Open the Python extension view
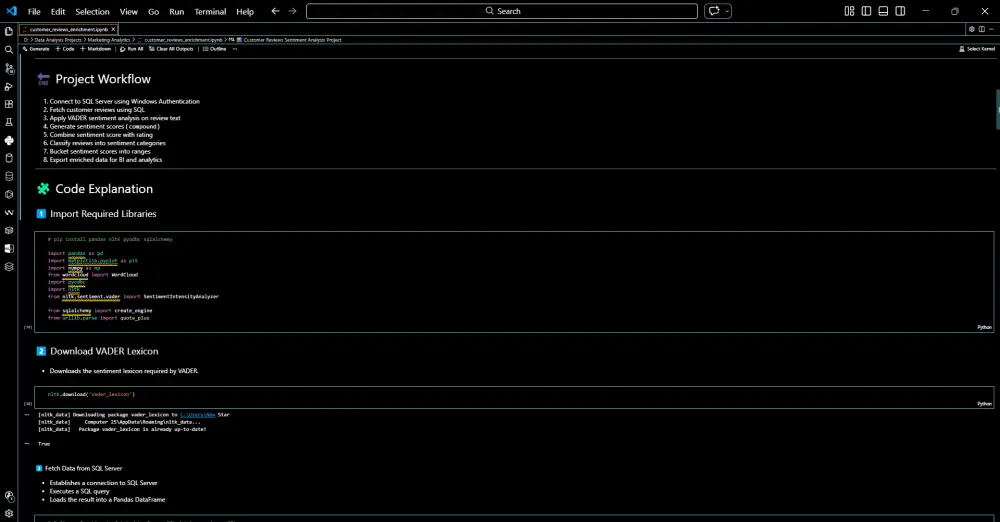 pos(9,140)
